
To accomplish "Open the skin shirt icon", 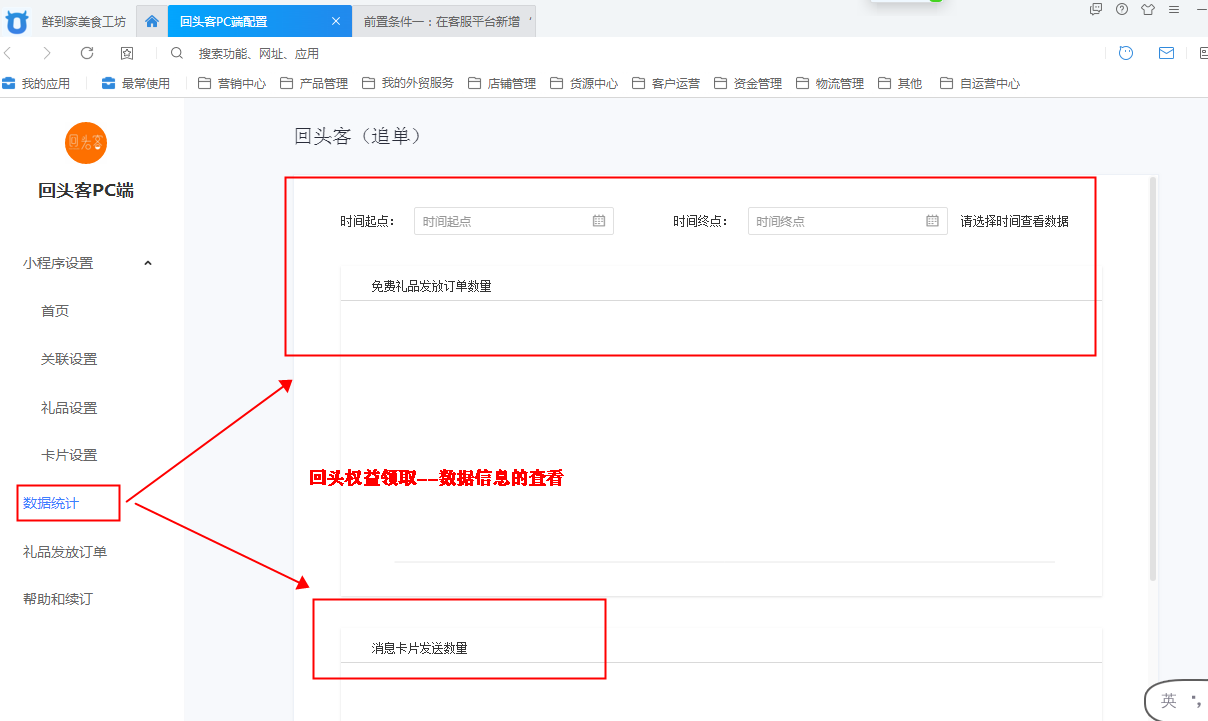I will 1147,9.
